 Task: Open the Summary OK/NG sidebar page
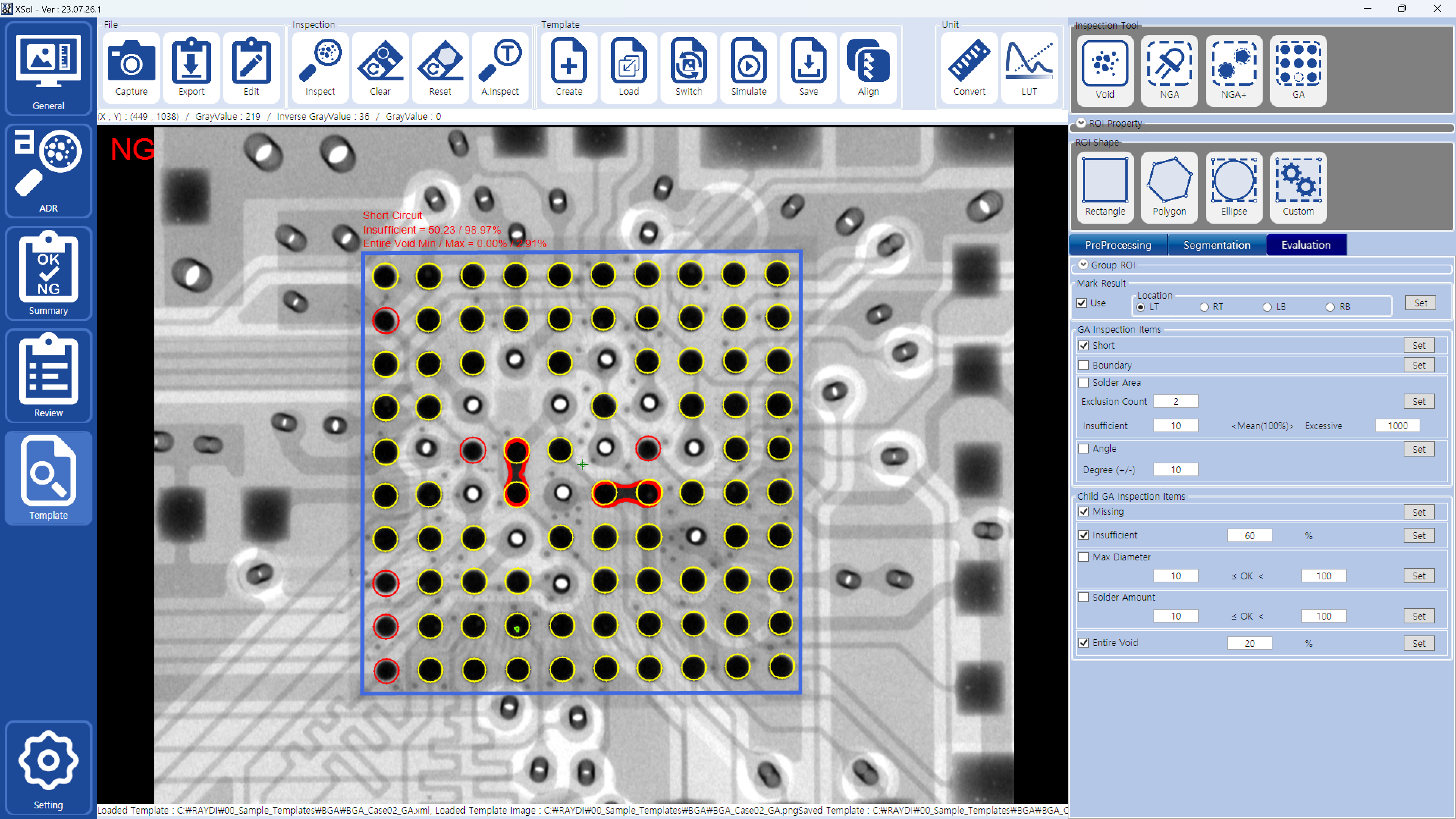click(x=48, y=273)
